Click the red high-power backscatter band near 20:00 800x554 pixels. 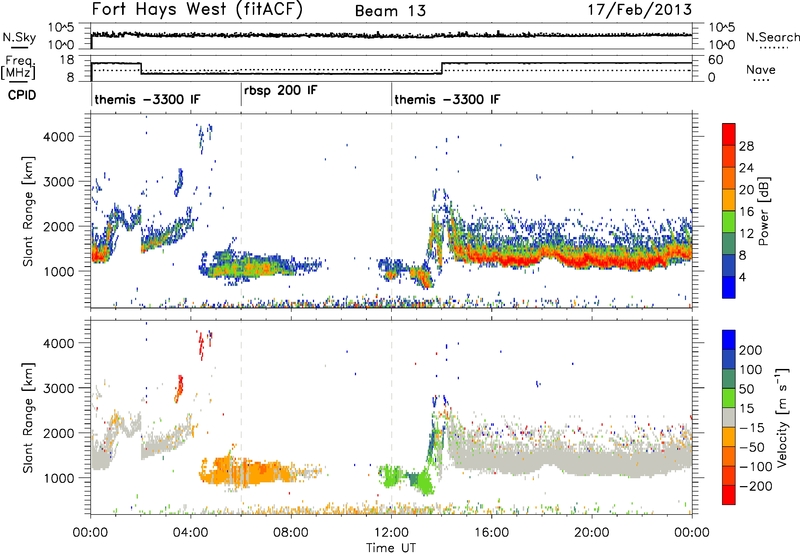(592, 260)
